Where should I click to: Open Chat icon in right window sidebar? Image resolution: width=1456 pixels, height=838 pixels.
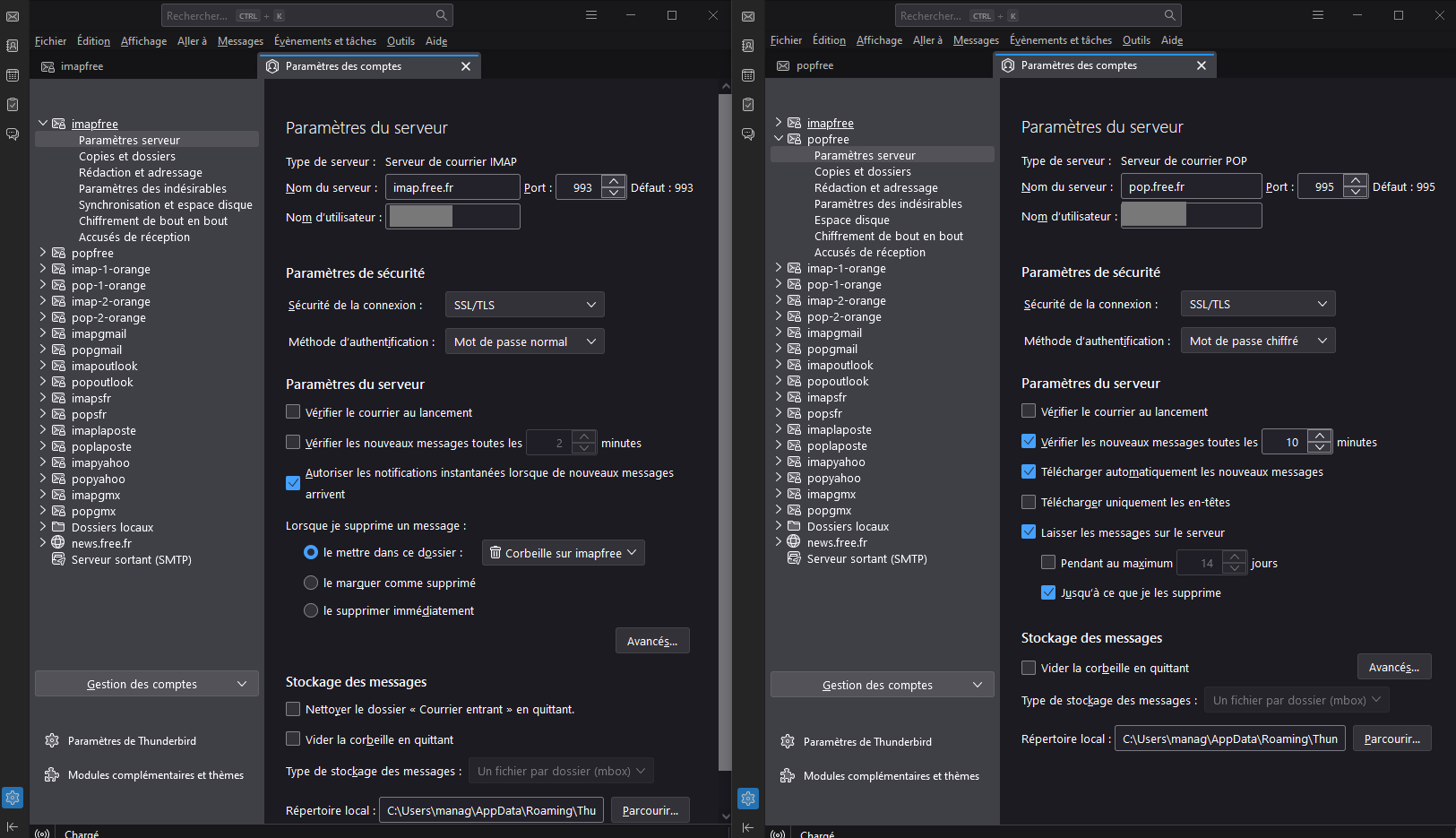[748, 134]
